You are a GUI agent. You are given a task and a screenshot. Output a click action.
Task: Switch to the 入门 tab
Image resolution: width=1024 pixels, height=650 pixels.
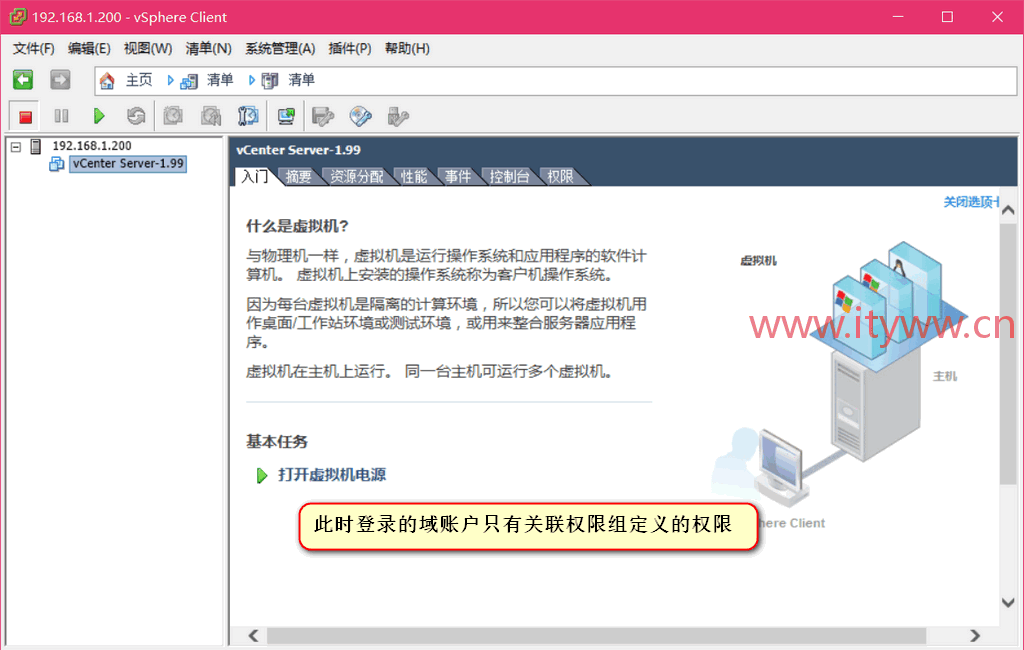coord(255,176)
